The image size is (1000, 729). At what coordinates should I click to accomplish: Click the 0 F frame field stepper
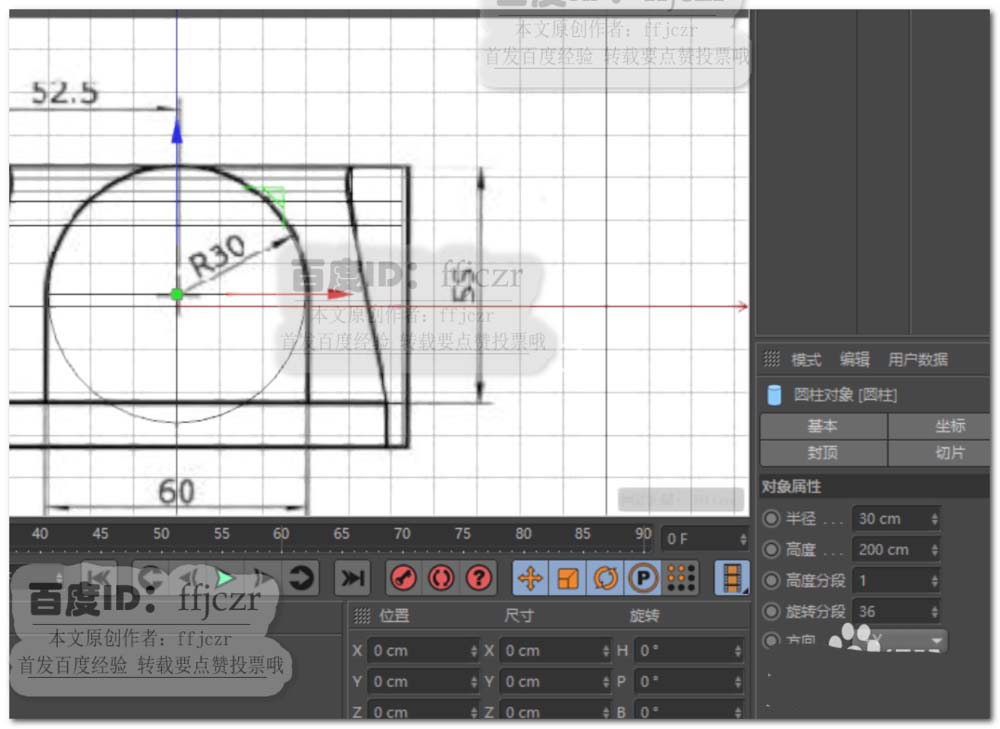coord(743,539)
